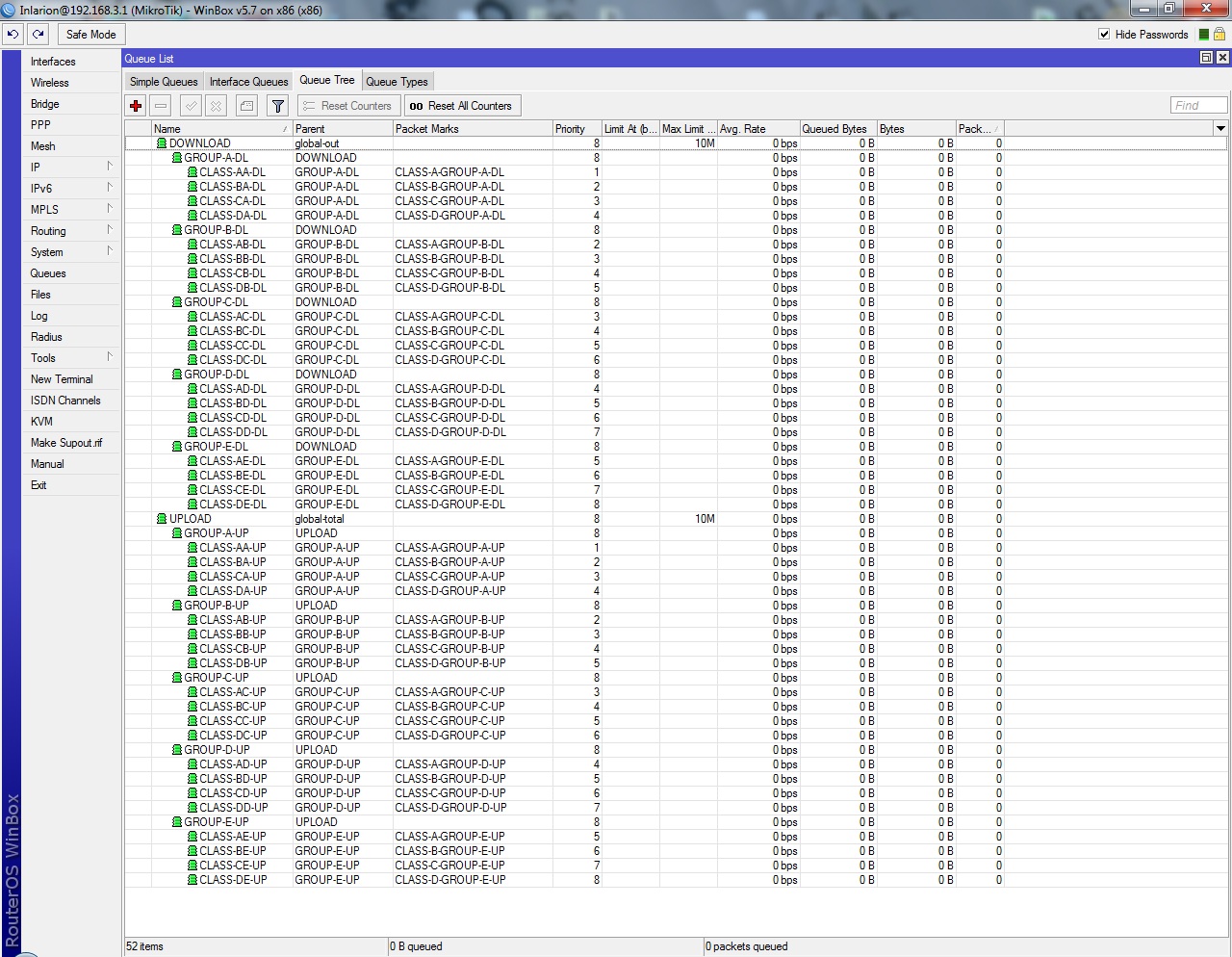This screenshot has height=957, width=1232.
Task: Click the global-total parent cell
Action: coord(320,519)
